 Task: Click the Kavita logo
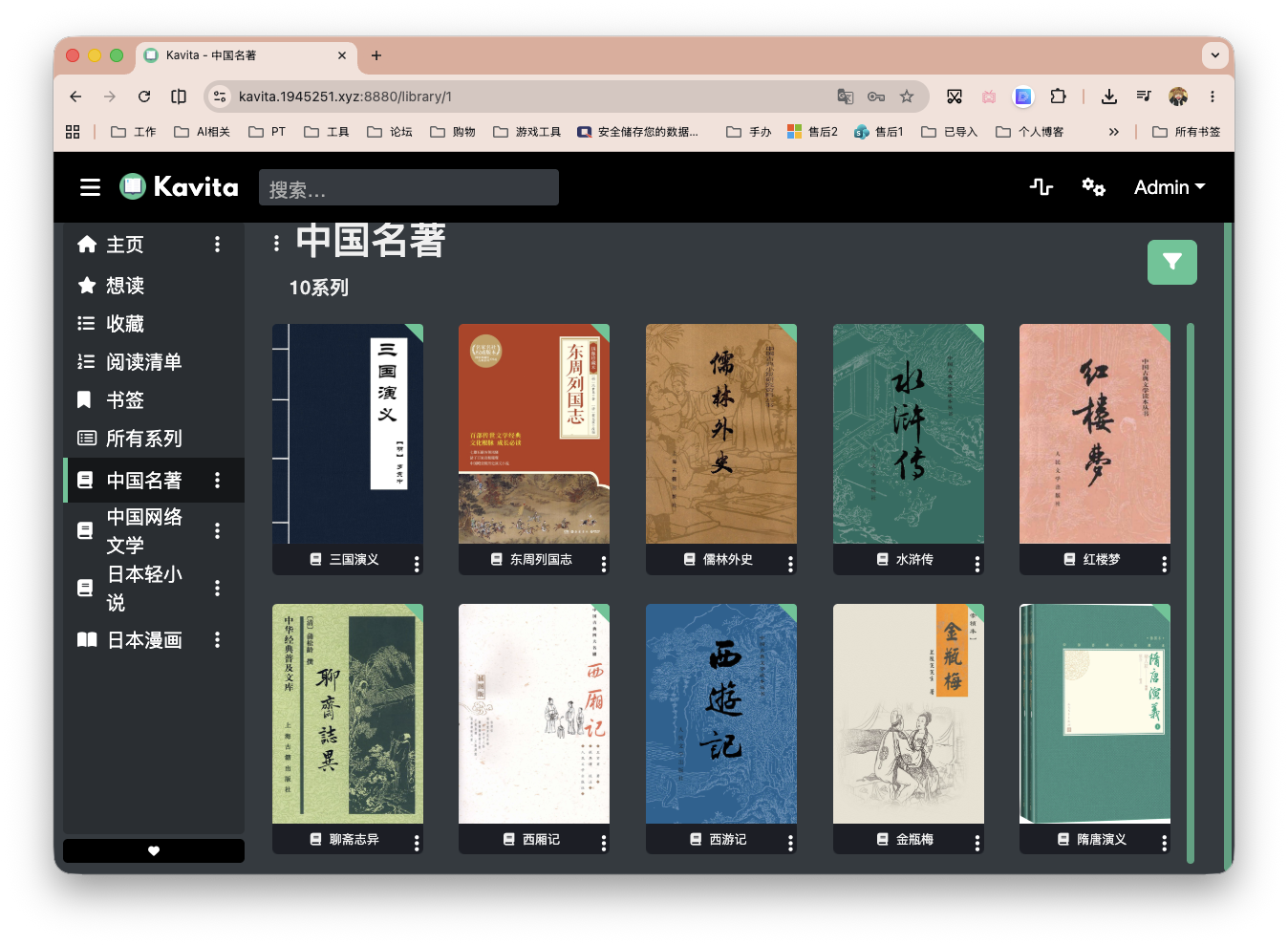[x=179, y=186]
